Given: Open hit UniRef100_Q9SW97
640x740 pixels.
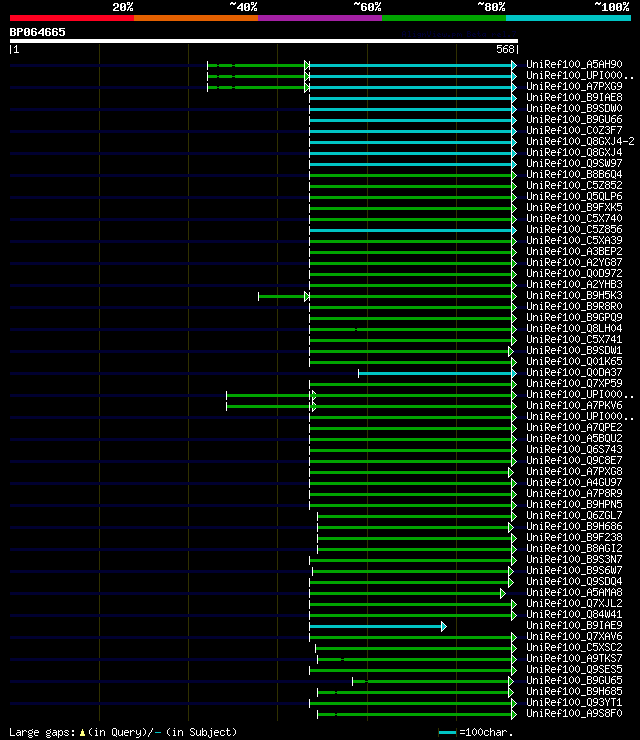Looking at the screenshot, I should click(574, 163).
